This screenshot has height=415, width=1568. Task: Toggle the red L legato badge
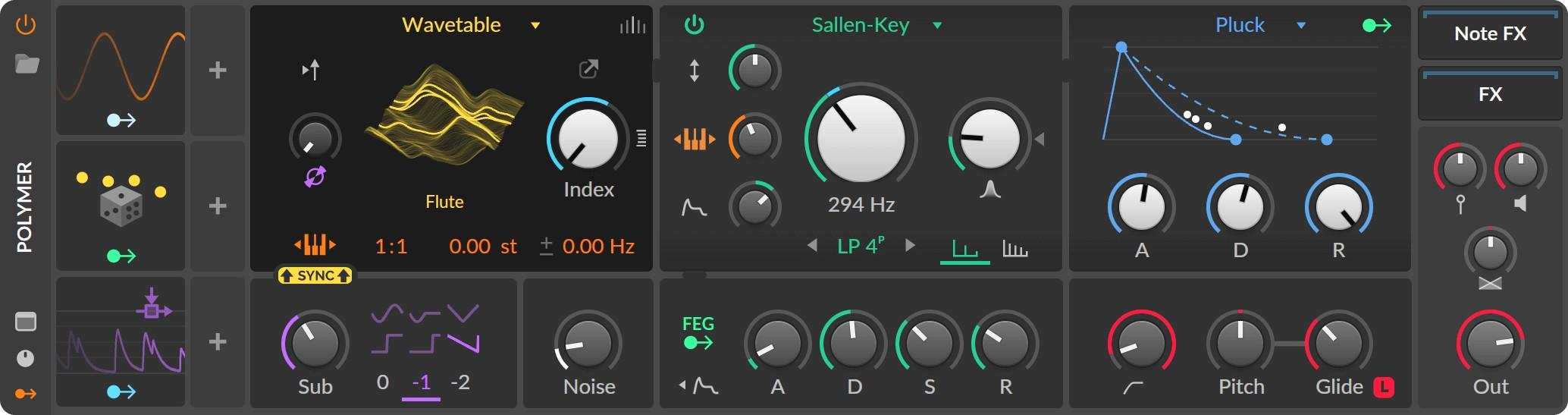pos(1385,387)
